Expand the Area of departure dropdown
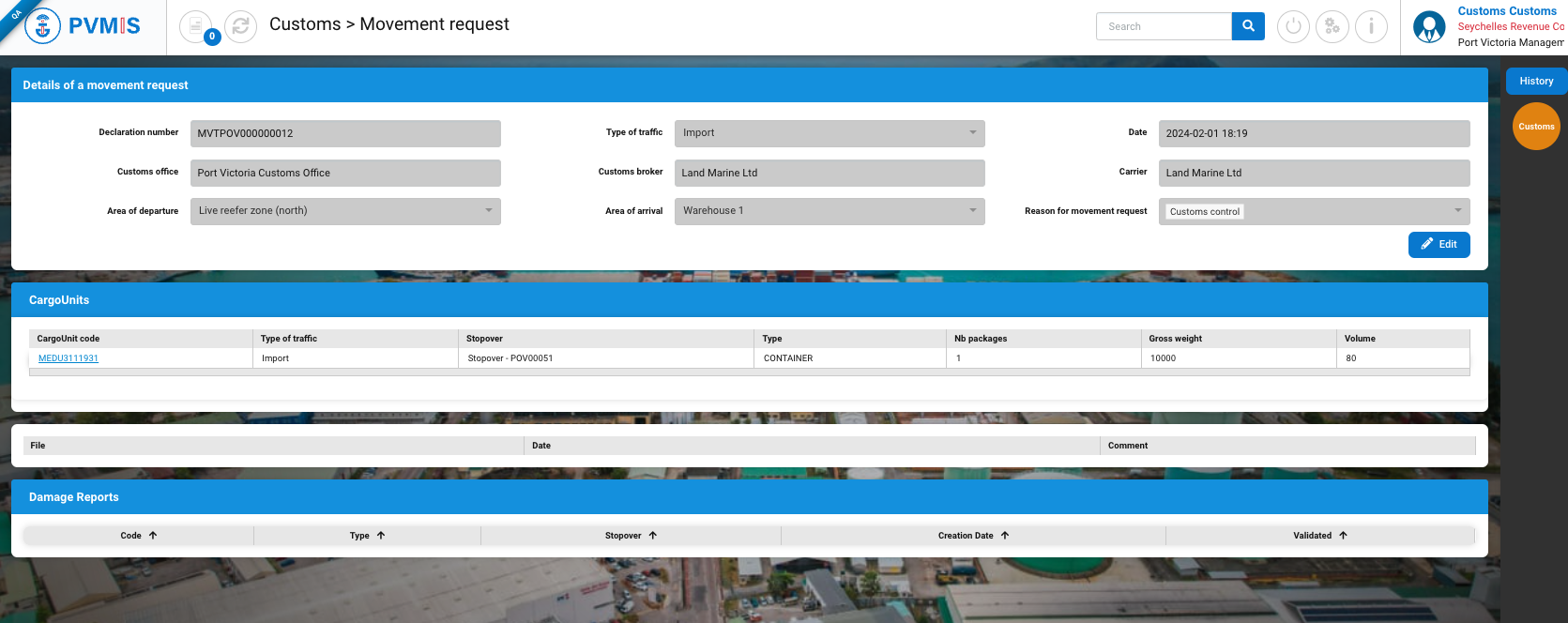Image resolution: width=1568 pixels, height=623 pixels. coord(345,211)
